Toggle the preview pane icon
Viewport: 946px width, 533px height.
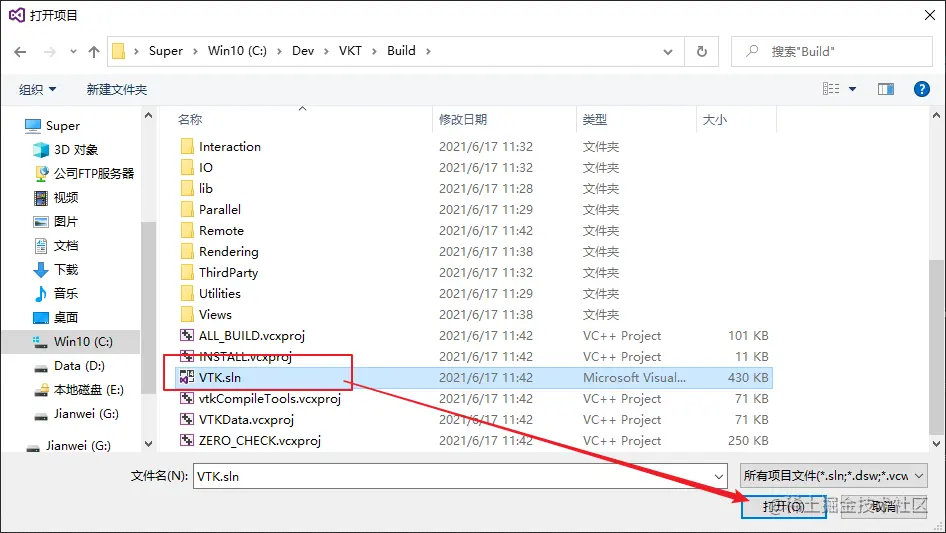pyautogui.click(x=886, y=89)
